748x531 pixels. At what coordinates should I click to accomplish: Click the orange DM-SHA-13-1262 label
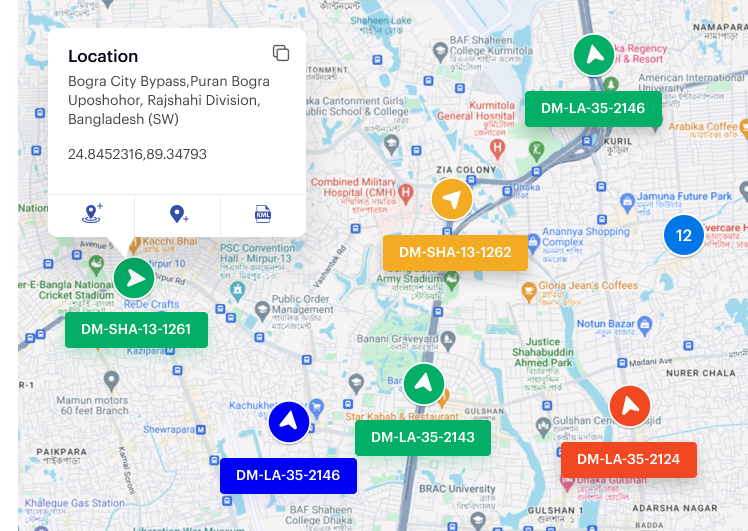click(x=455, y=253)
